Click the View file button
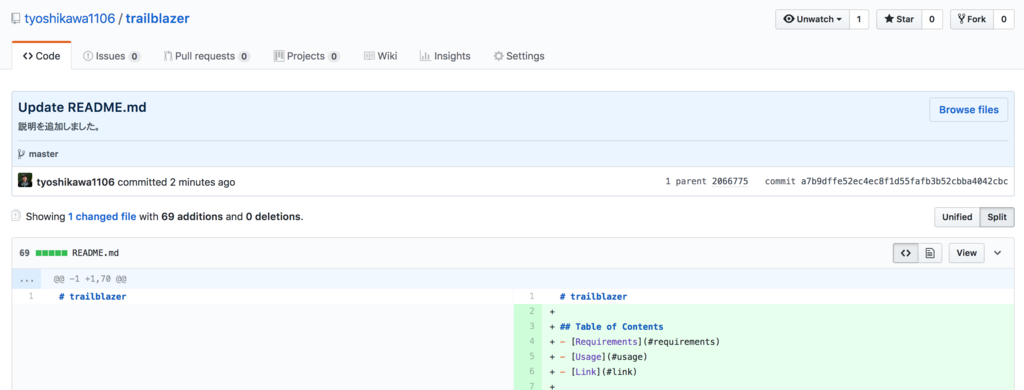This screenshot has height=390, width=1024. [967, 253]
